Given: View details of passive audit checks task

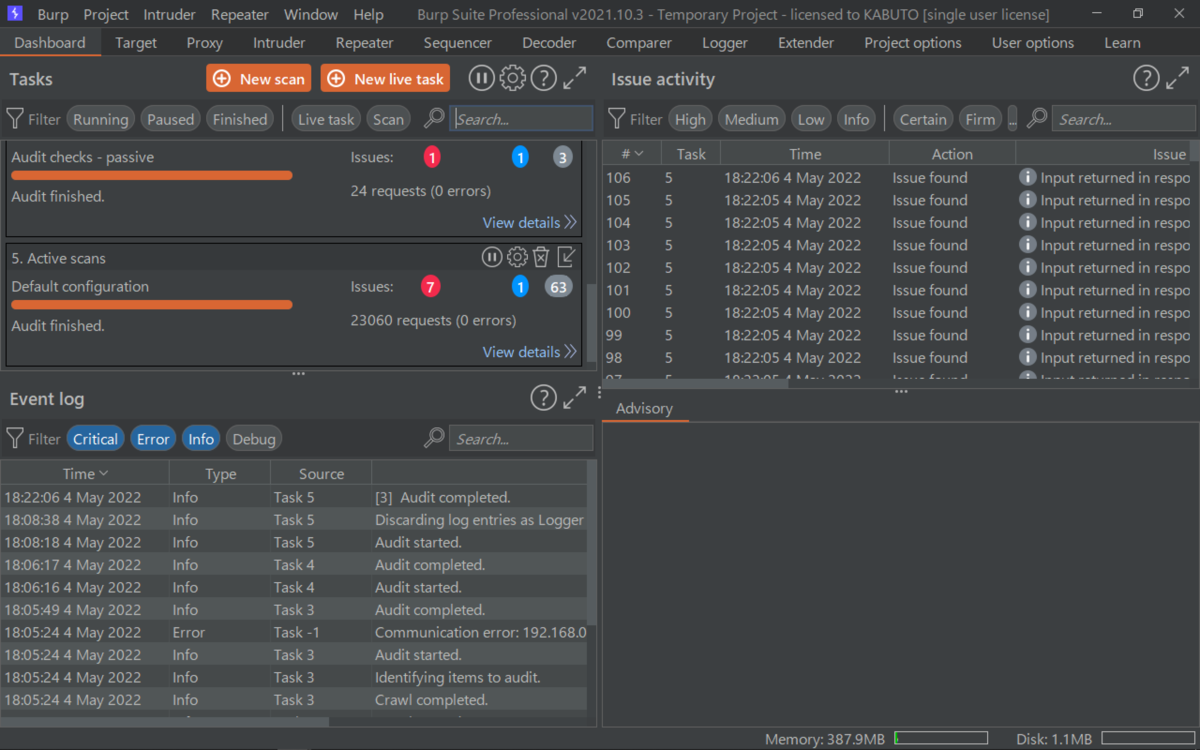Looking at the screenshot, I should pyautogui.click(x=529, y=222).
